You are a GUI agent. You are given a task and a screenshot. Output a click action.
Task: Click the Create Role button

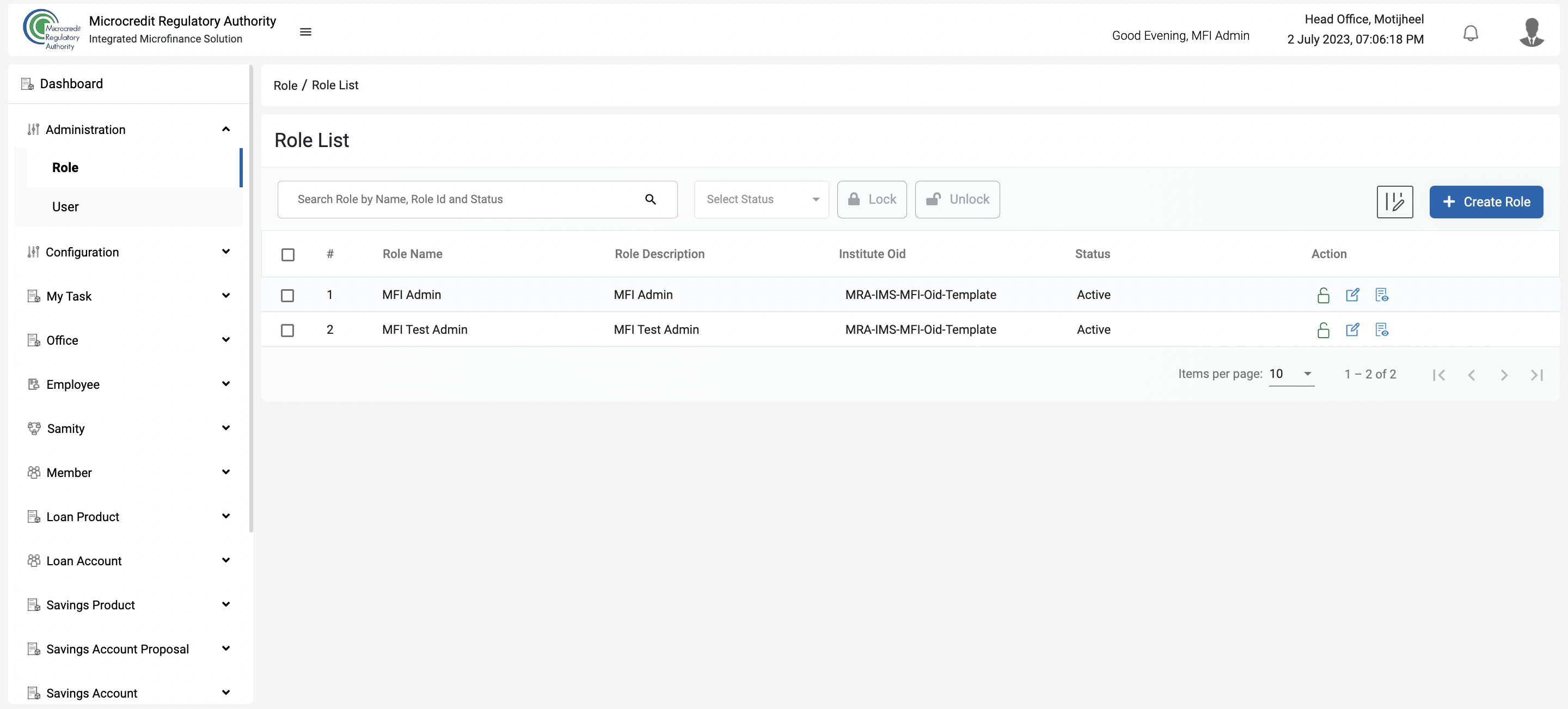click(x=1486, y=201)
